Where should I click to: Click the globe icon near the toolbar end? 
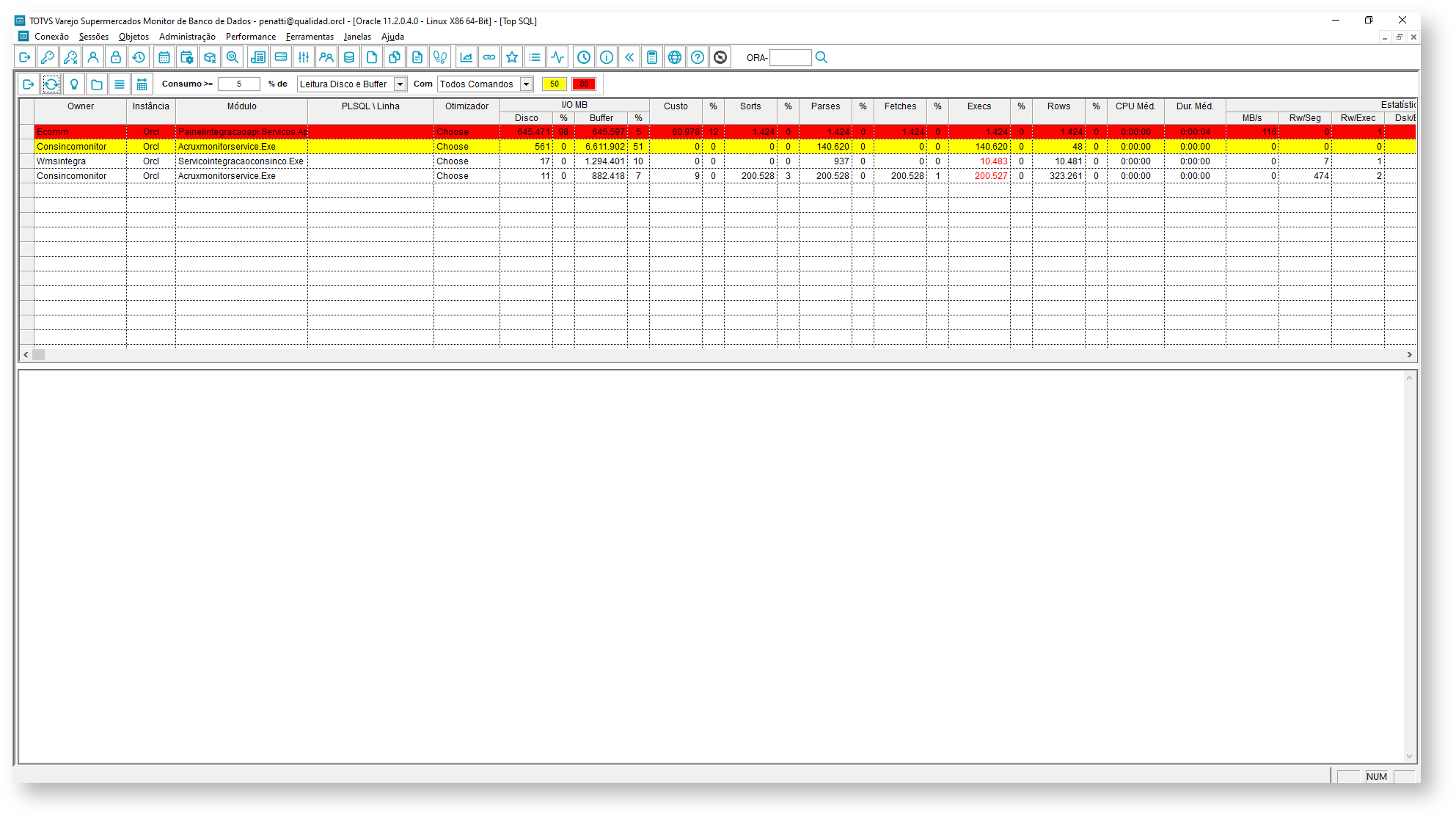click(674, 57)
